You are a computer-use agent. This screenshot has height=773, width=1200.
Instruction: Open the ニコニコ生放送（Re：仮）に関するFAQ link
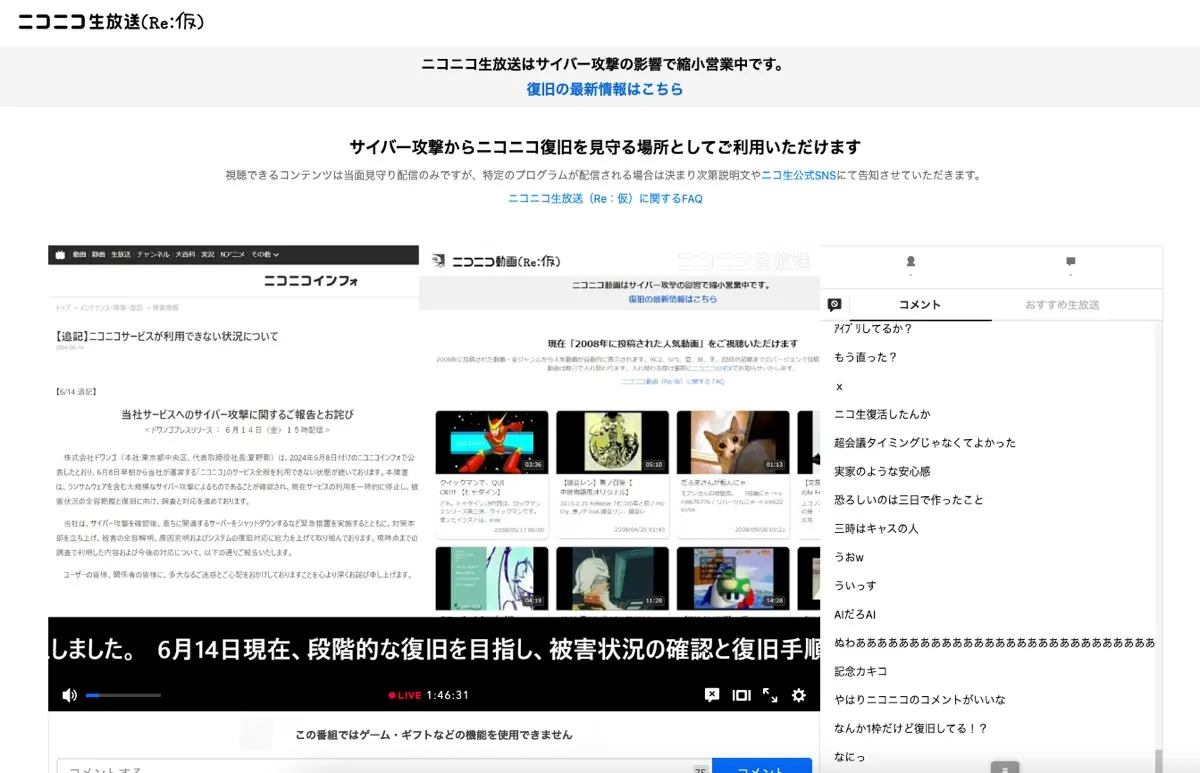tap(605, 199)
